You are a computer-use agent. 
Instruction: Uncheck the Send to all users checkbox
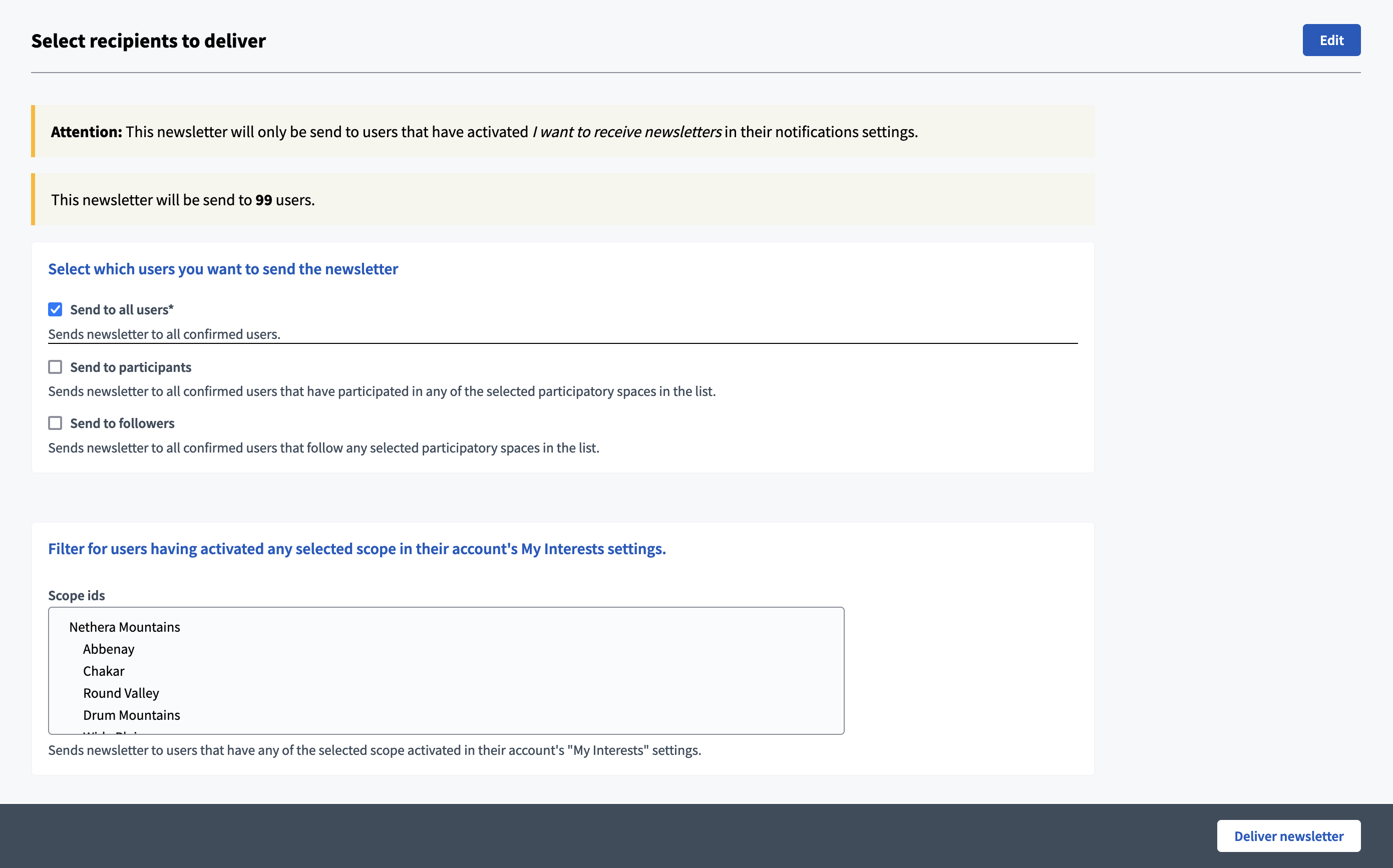click(55, 309)
